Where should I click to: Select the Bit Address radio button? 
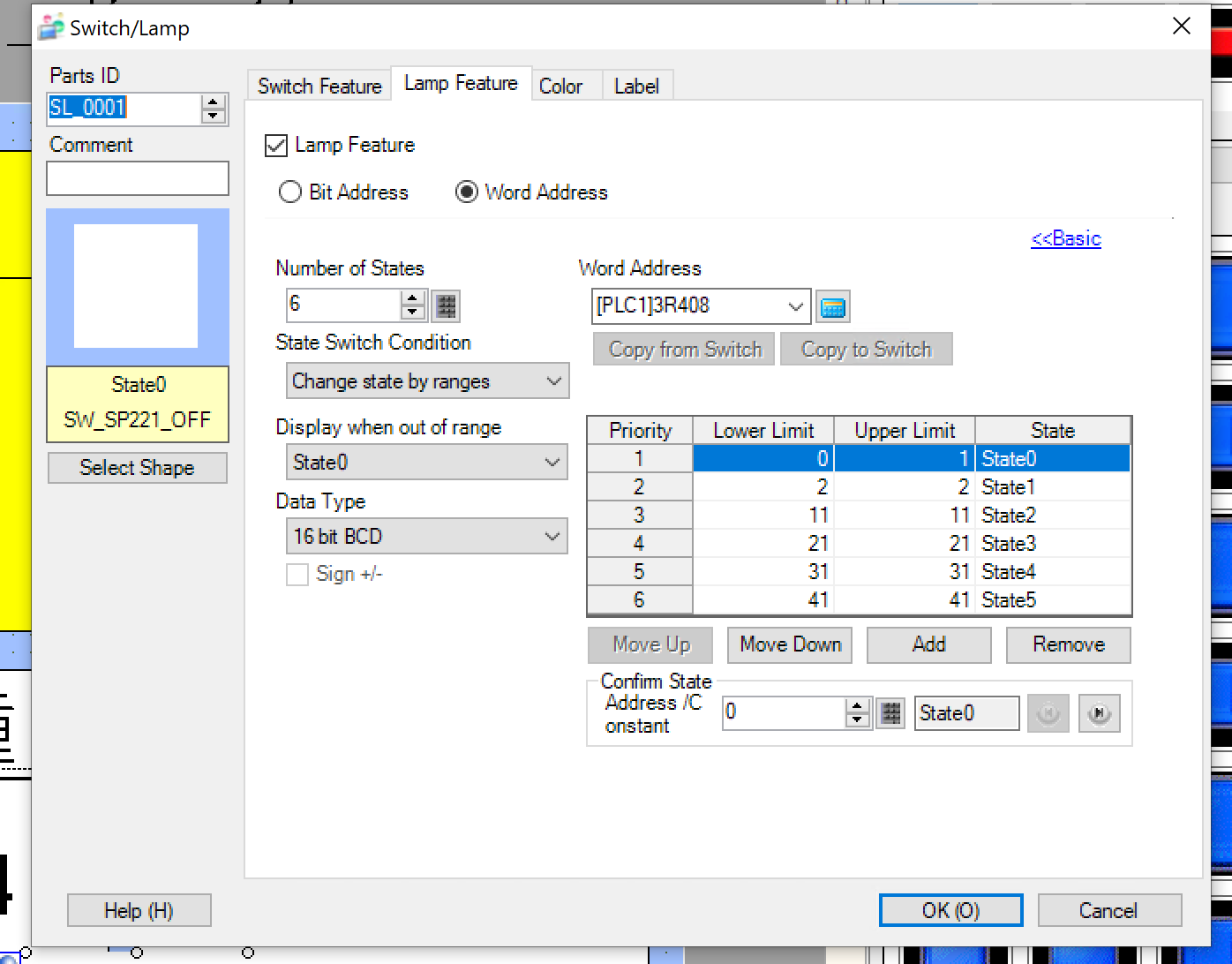click(x=290, y=192)
